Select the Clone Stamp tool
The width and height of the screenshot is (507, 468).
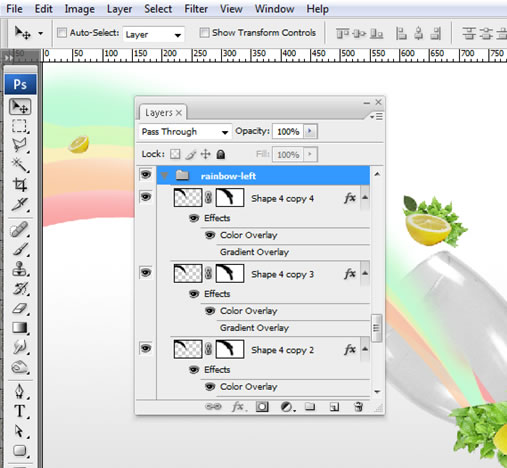tap(20, 269)
